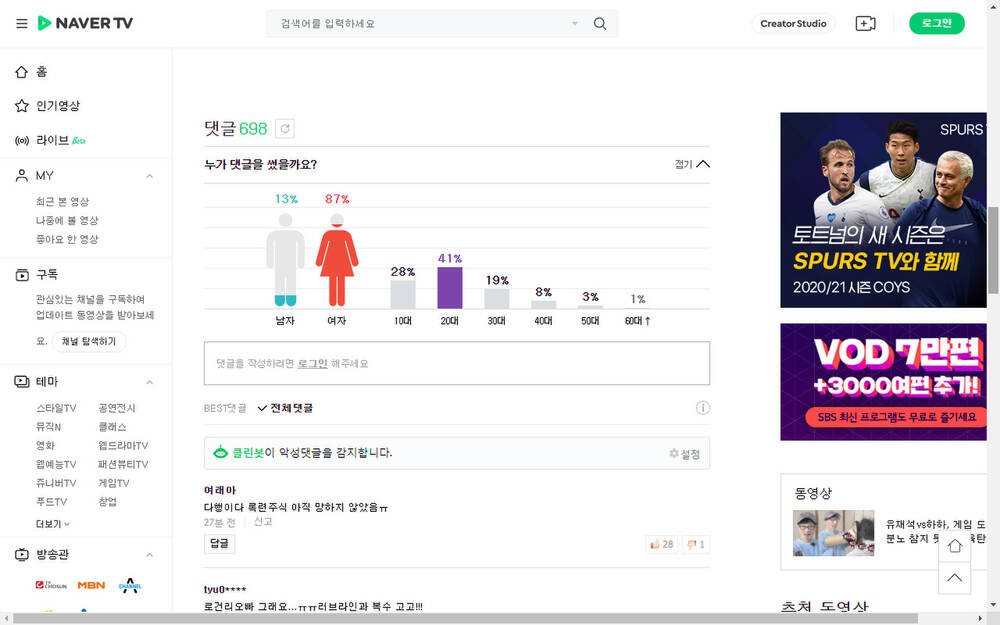Collapse the comment statistics with 접기
This screenshot has height=625, width=1000.
coord(692,164)
